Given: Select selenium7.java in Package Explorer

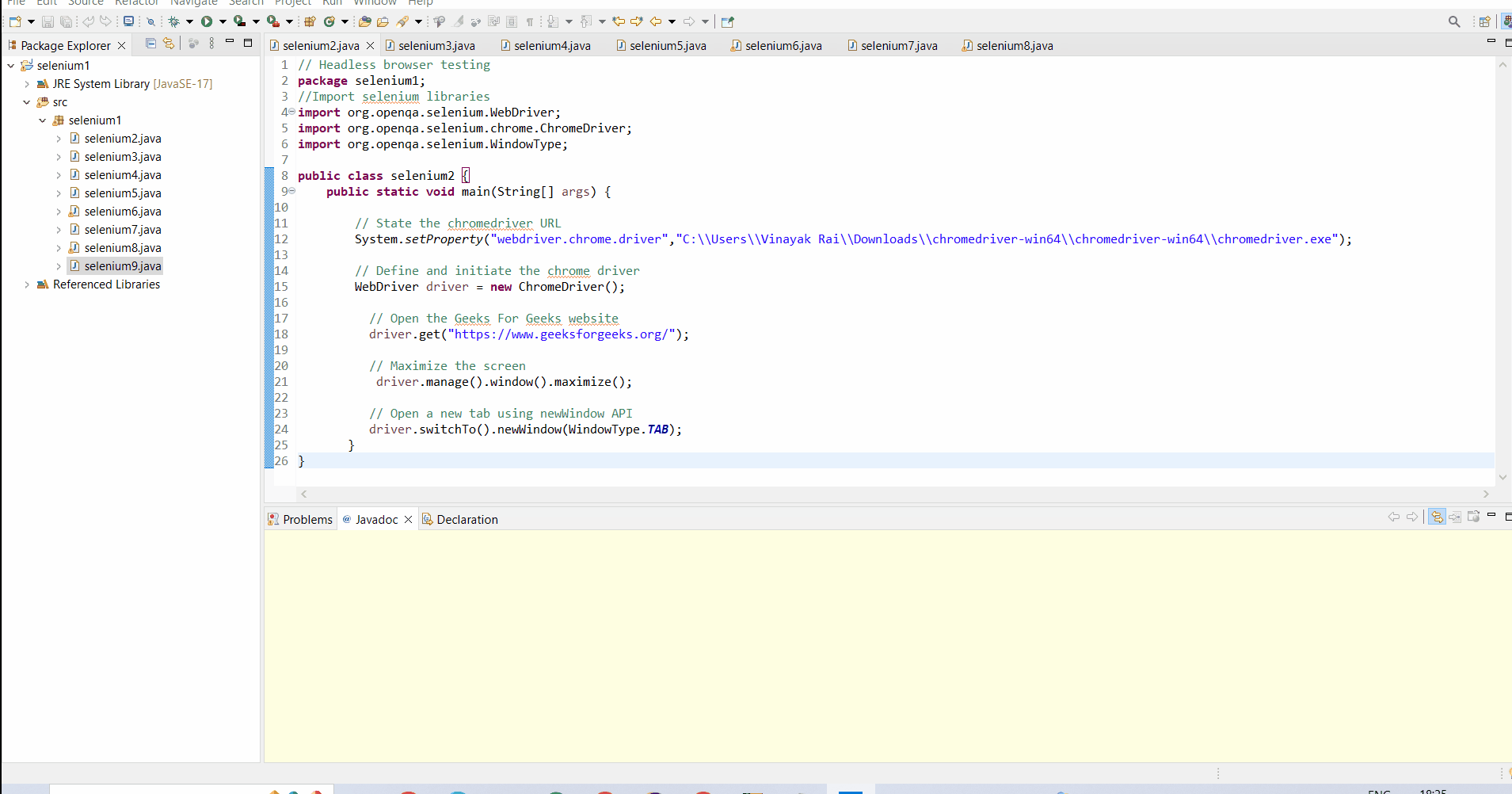Looking at the screenshot, I should [x=123, y=230].
